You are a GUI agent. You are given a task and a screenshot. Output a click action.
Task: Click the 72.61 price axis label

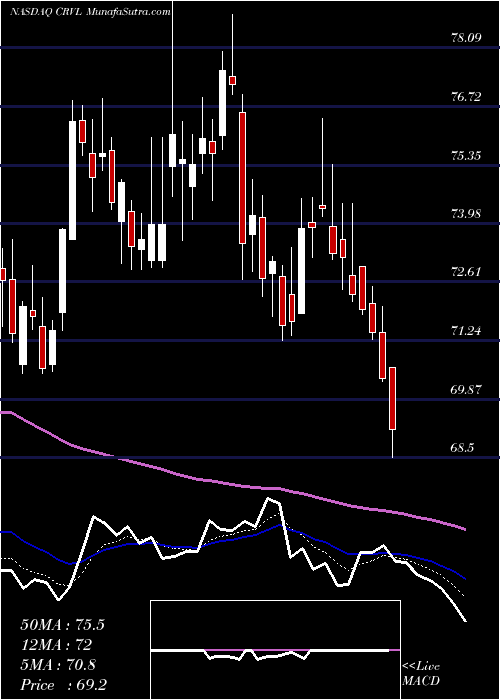[467, 272]
